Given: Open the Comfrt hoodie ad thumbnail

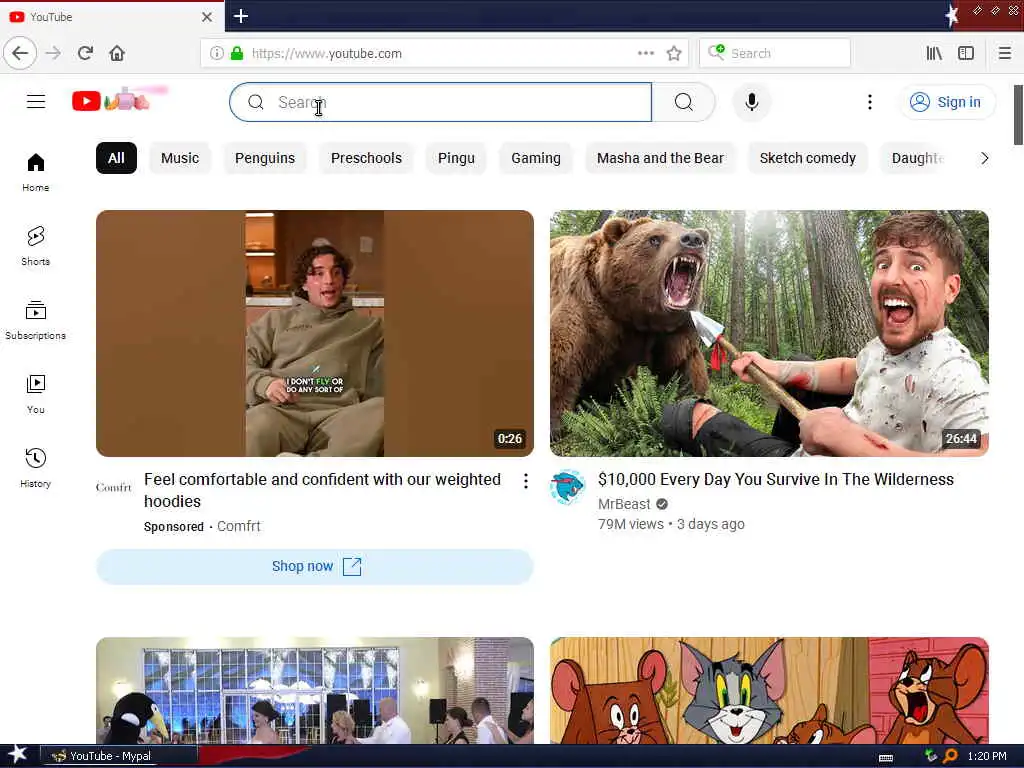Looking at the screenshot, I should click(x=315, y=333).
